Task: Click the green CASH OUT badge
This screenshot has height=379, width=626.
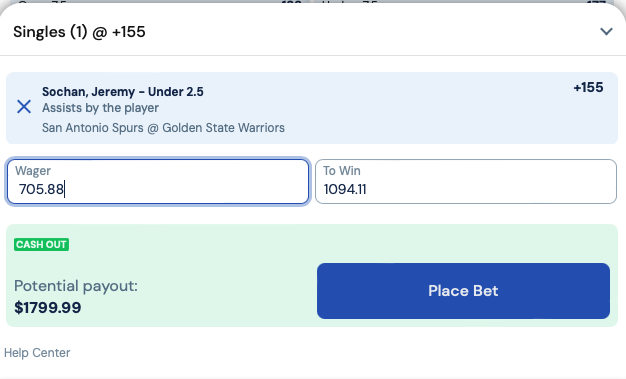Action: point(42,244)
